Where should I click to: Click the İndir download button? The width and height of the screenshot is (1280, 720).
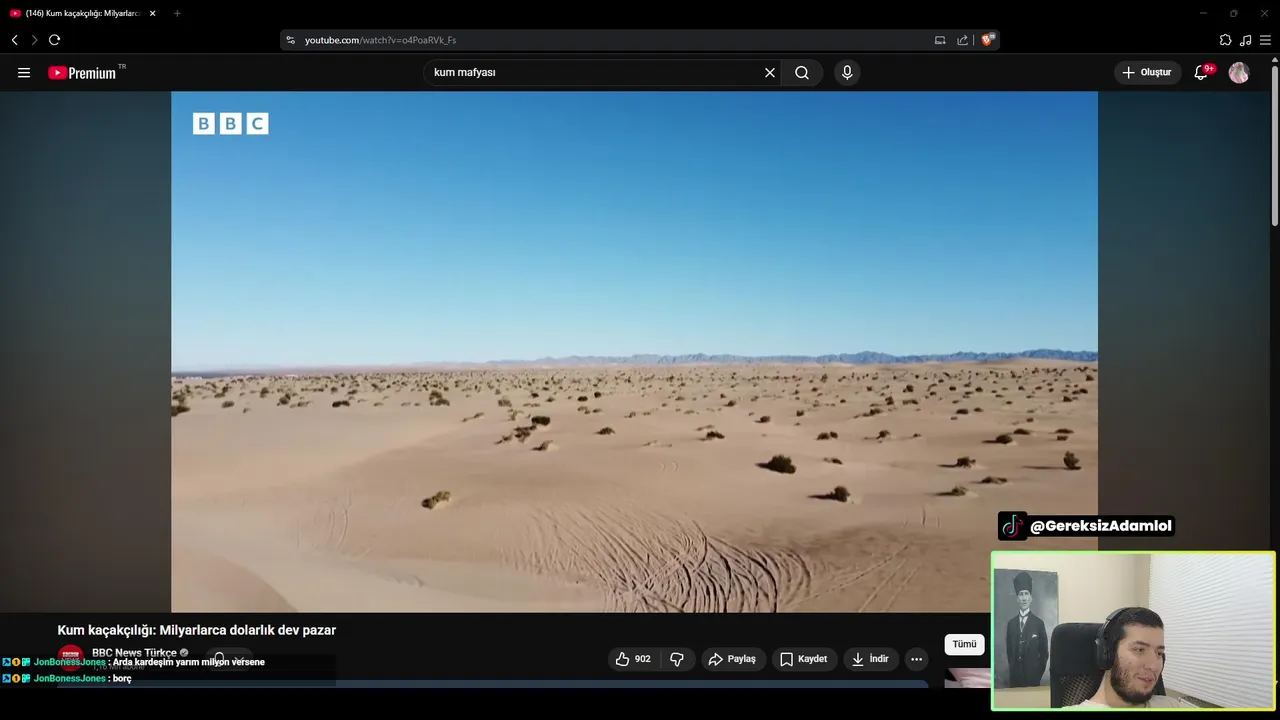coord(870,659)
